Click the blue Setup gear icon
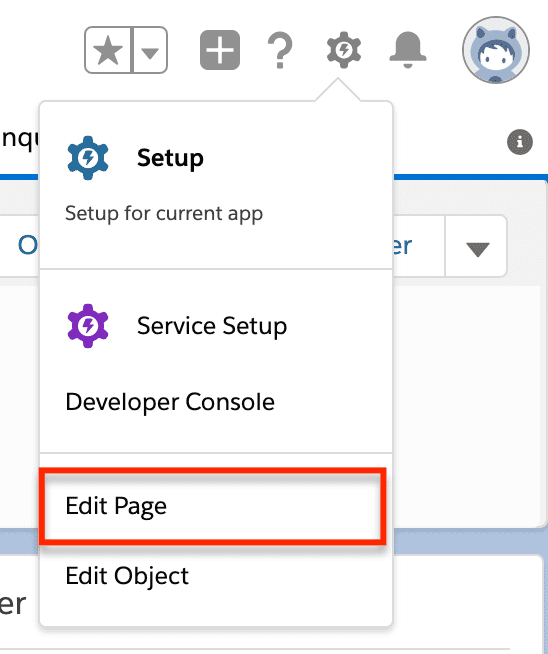 coord(88,158)
